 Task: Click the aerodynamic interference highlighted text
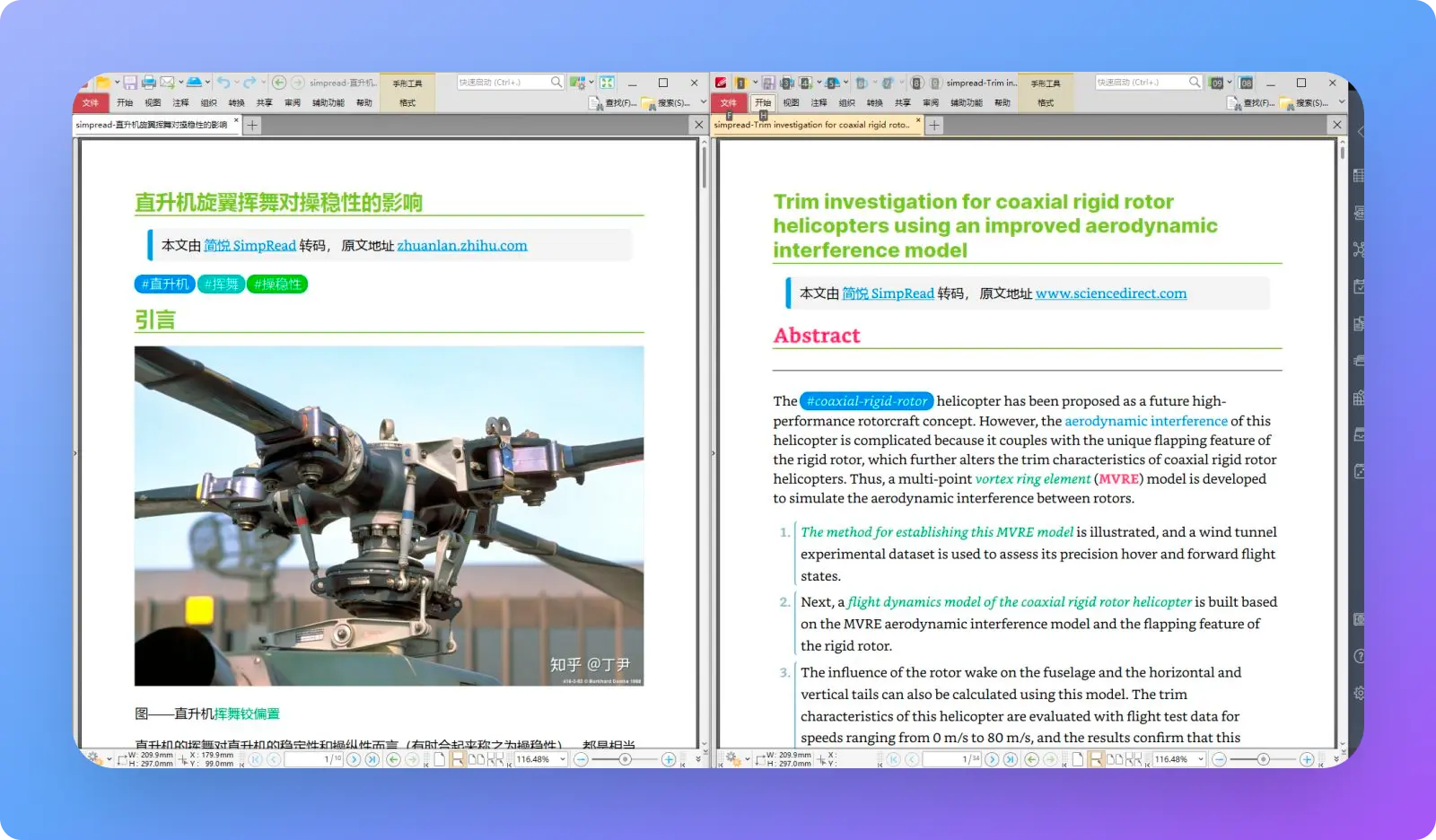tap(1146, 421)
